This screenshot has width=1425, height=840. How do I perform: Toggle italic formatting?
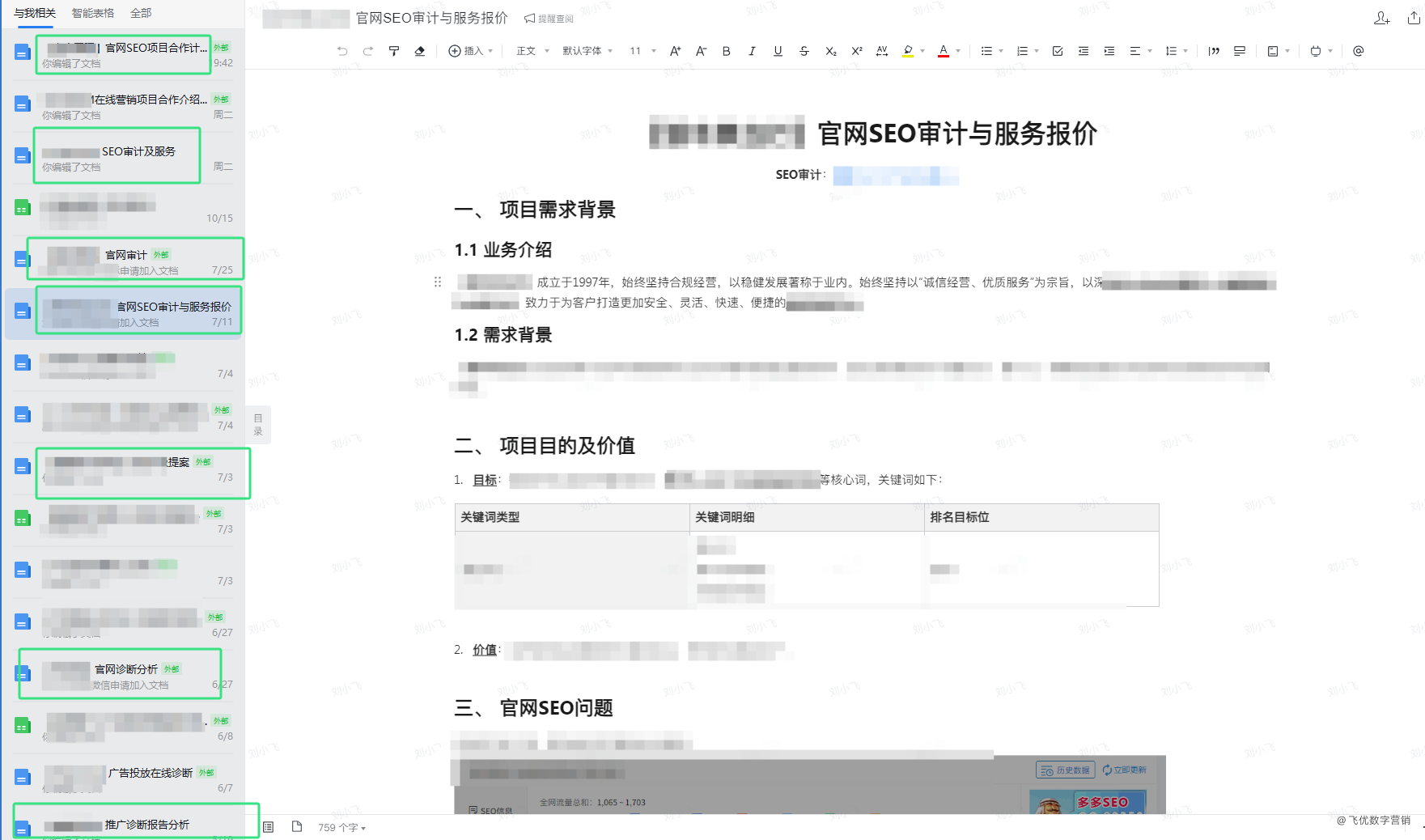(x=752, y=51)
